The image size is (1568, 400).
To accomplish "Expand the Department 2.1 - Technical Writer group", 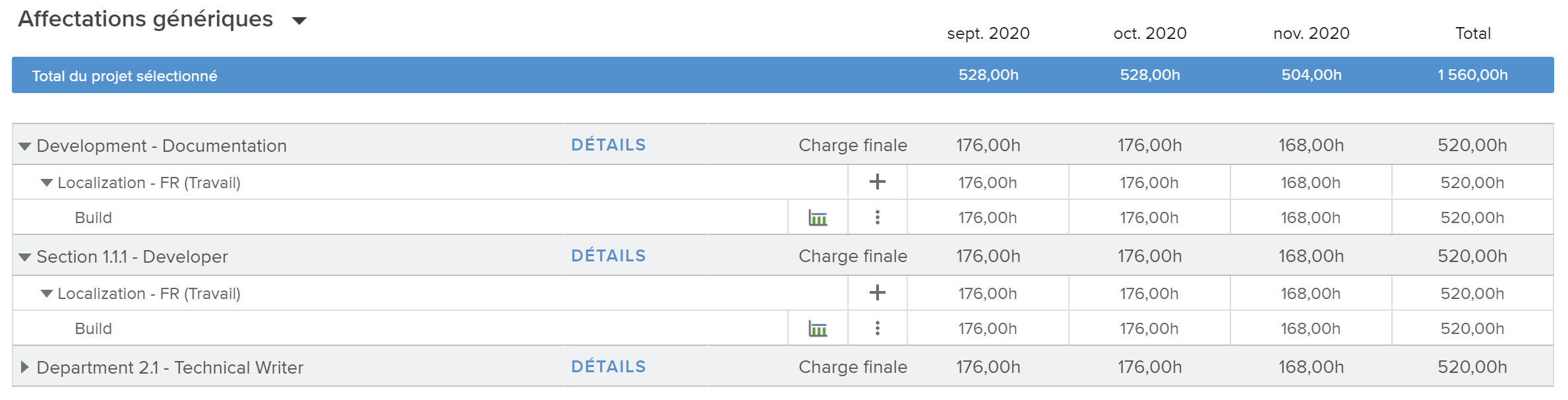I will coord(25,368).
